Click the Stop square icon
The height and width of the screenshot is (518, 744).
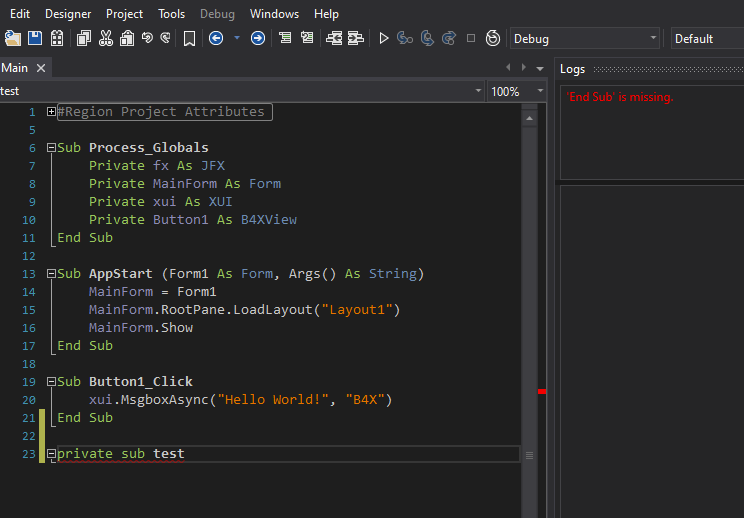pos(471,38)
